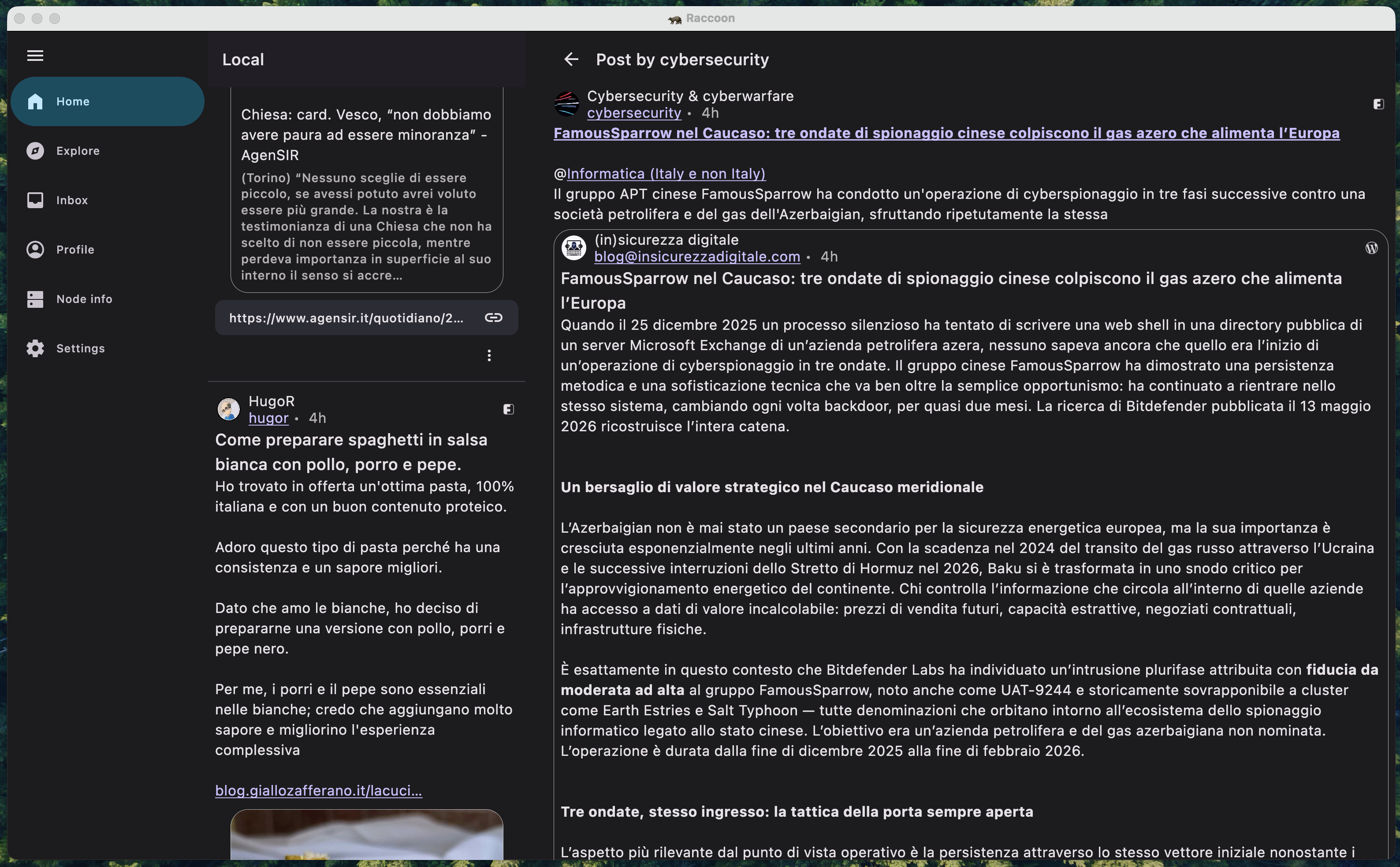The width and height of the screenshot is (1400, 867).
Task: Open blog.giallozafferano.it link
Action: coord(318,790)
